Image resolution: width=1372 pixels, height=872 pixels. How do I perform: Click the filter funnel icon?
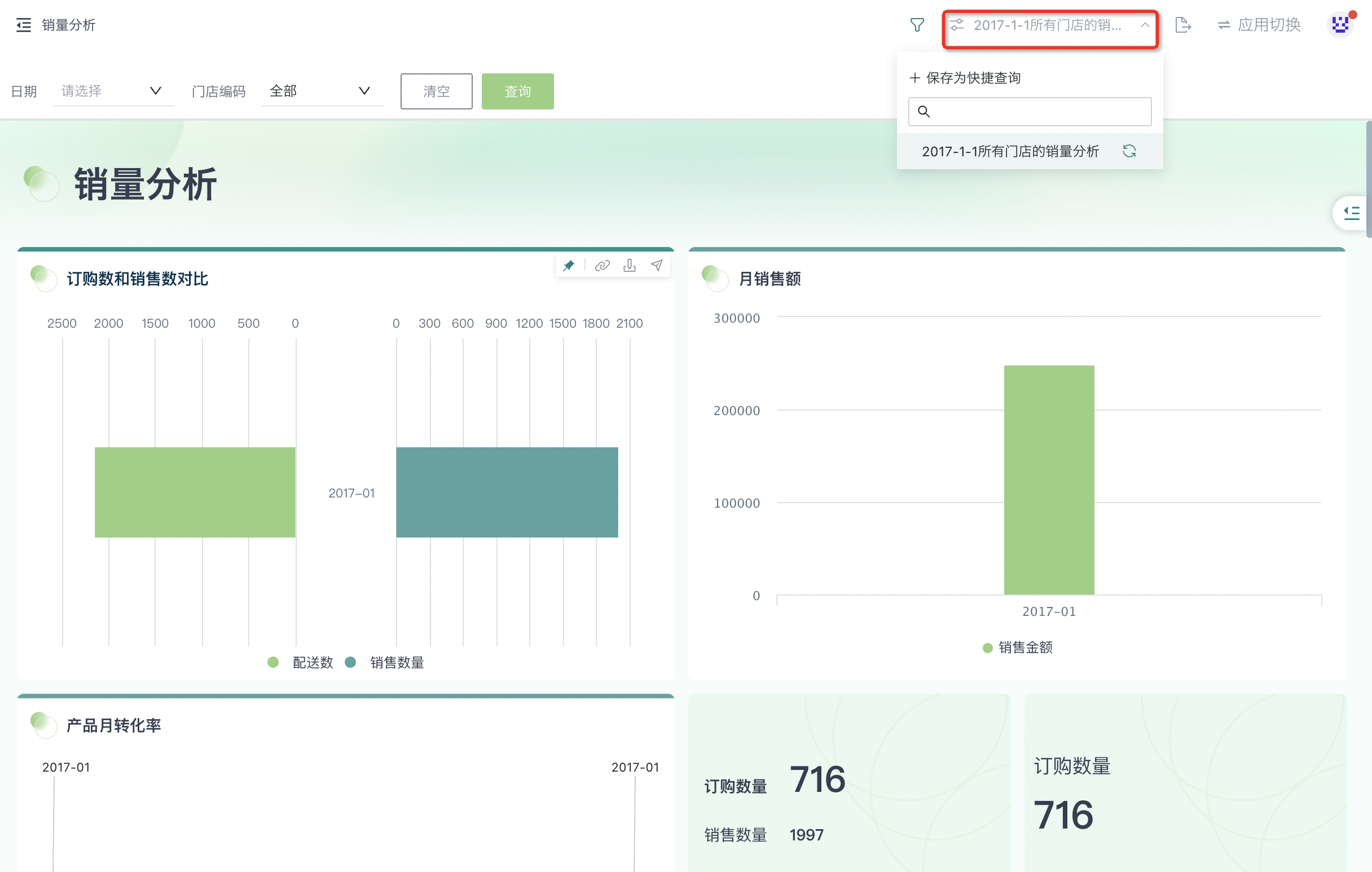coord(917,25)
